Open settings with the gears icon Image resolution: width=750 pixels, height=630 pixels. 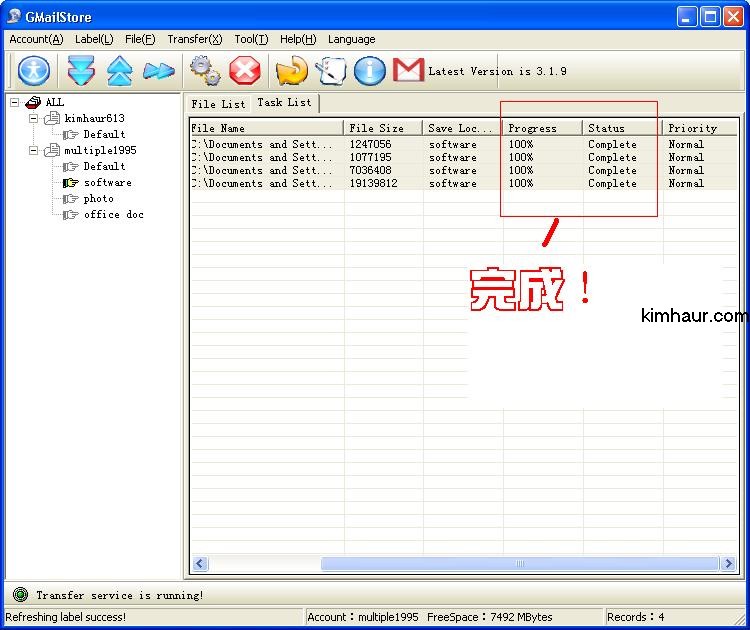pyautogui.click(x=205, y=71)
